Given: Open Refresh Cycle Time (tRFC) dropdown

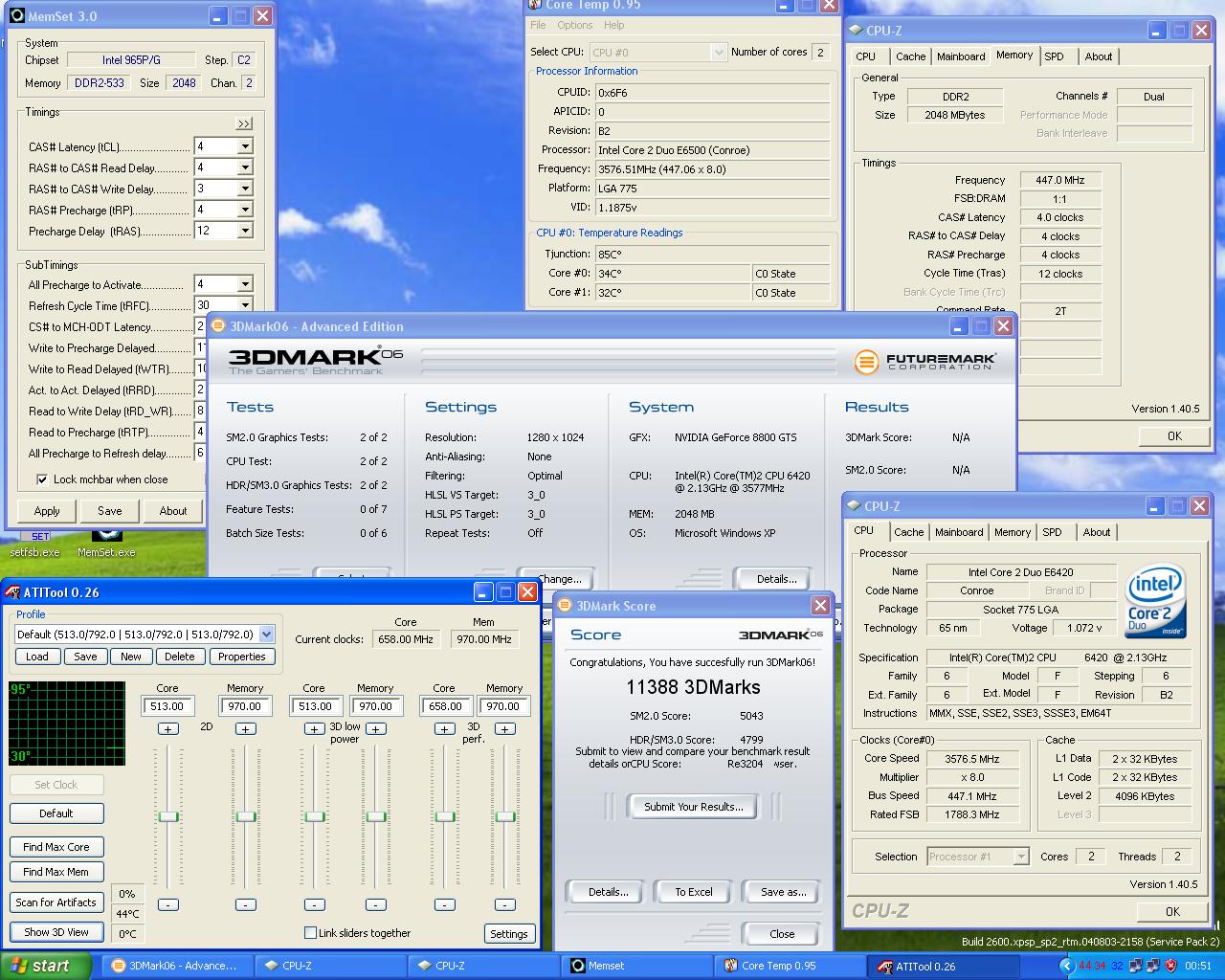Looking at the screenshot, I should [245, 305].
